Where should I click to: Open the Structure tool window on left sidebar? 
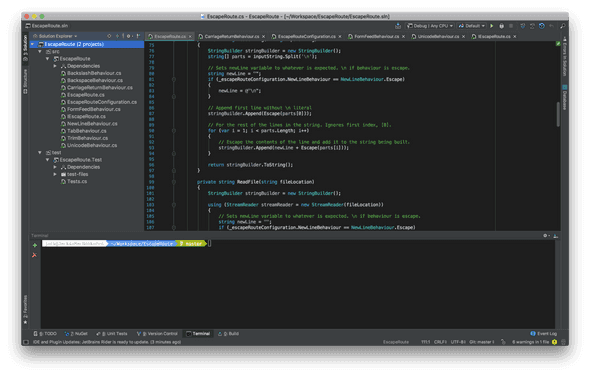pyautogui.click(x=25, y=81)
